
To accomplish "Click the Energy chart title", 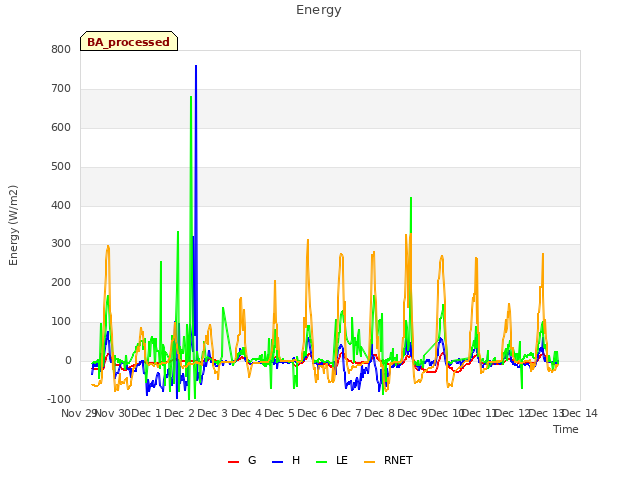I will (319, 10).
